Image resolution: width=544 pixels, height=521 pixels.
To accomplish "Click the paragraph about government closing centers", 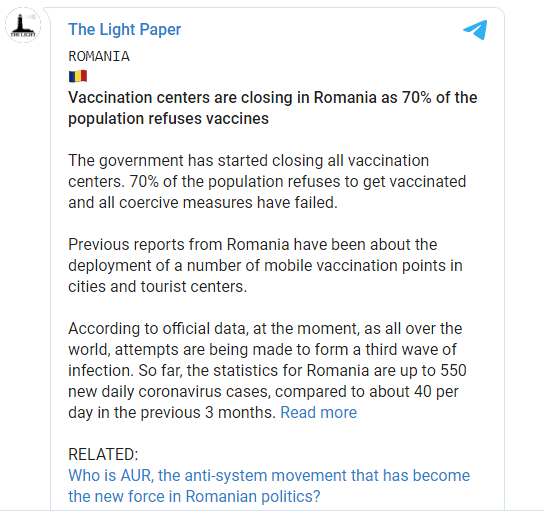I will (x=267, y=181).
